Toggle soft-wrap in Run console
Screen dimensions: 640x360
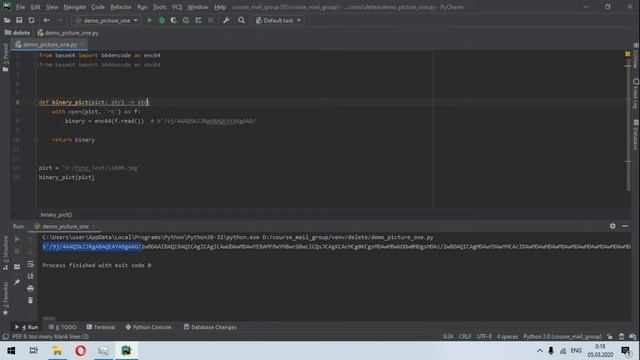[30, 264]
